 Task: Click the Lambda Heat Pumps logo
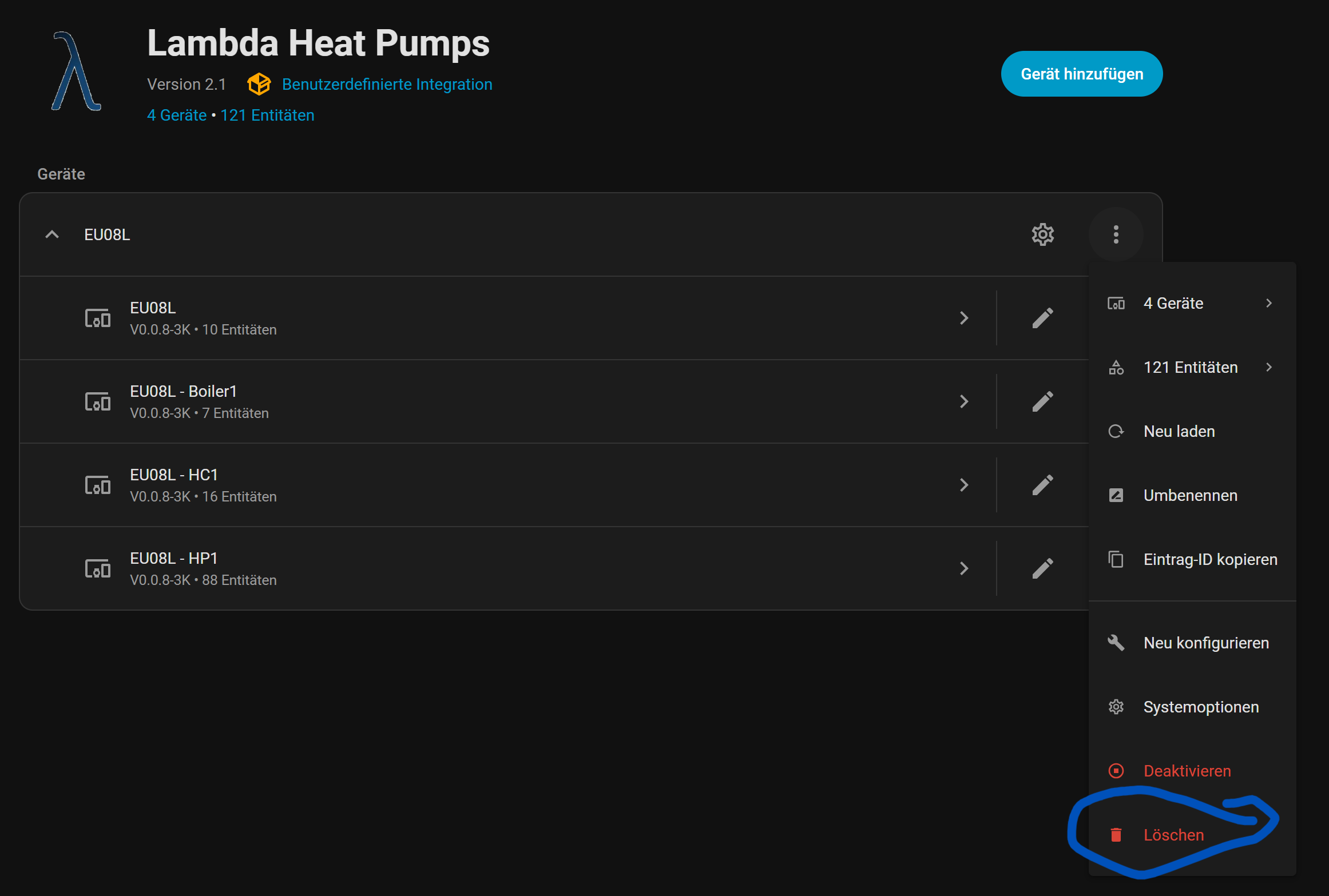(x=76, y=71)
